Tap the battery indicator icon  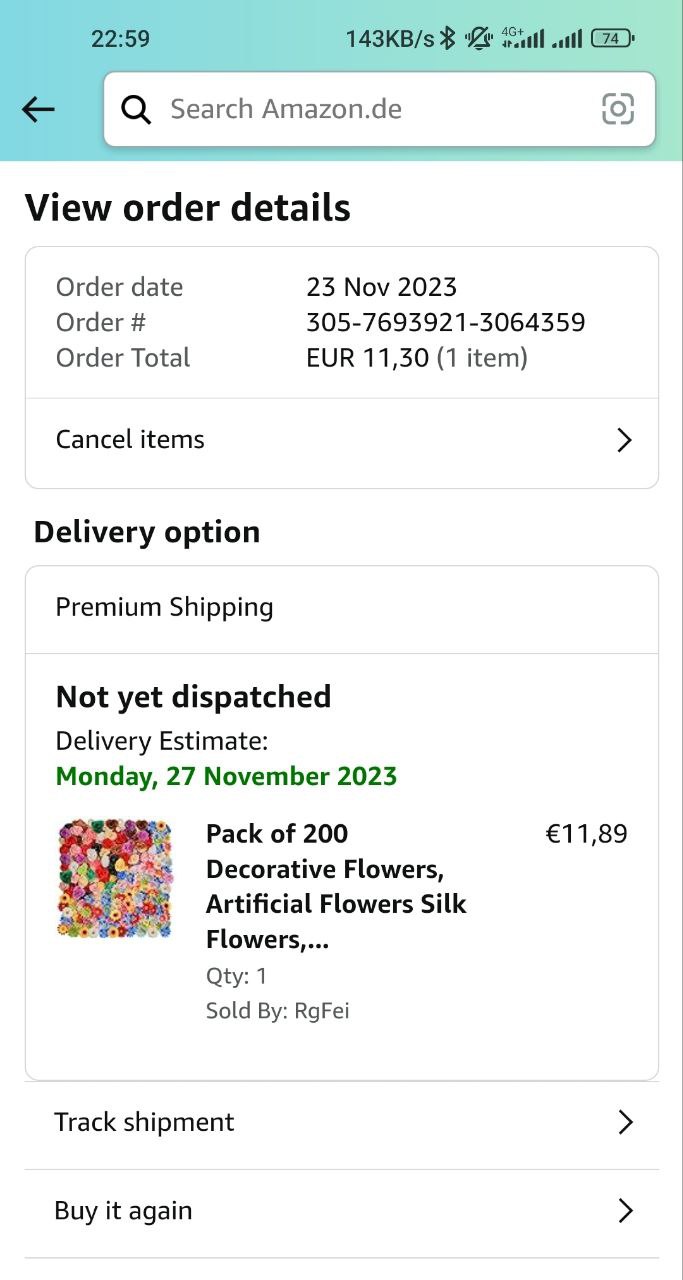(x=611, y=39)
